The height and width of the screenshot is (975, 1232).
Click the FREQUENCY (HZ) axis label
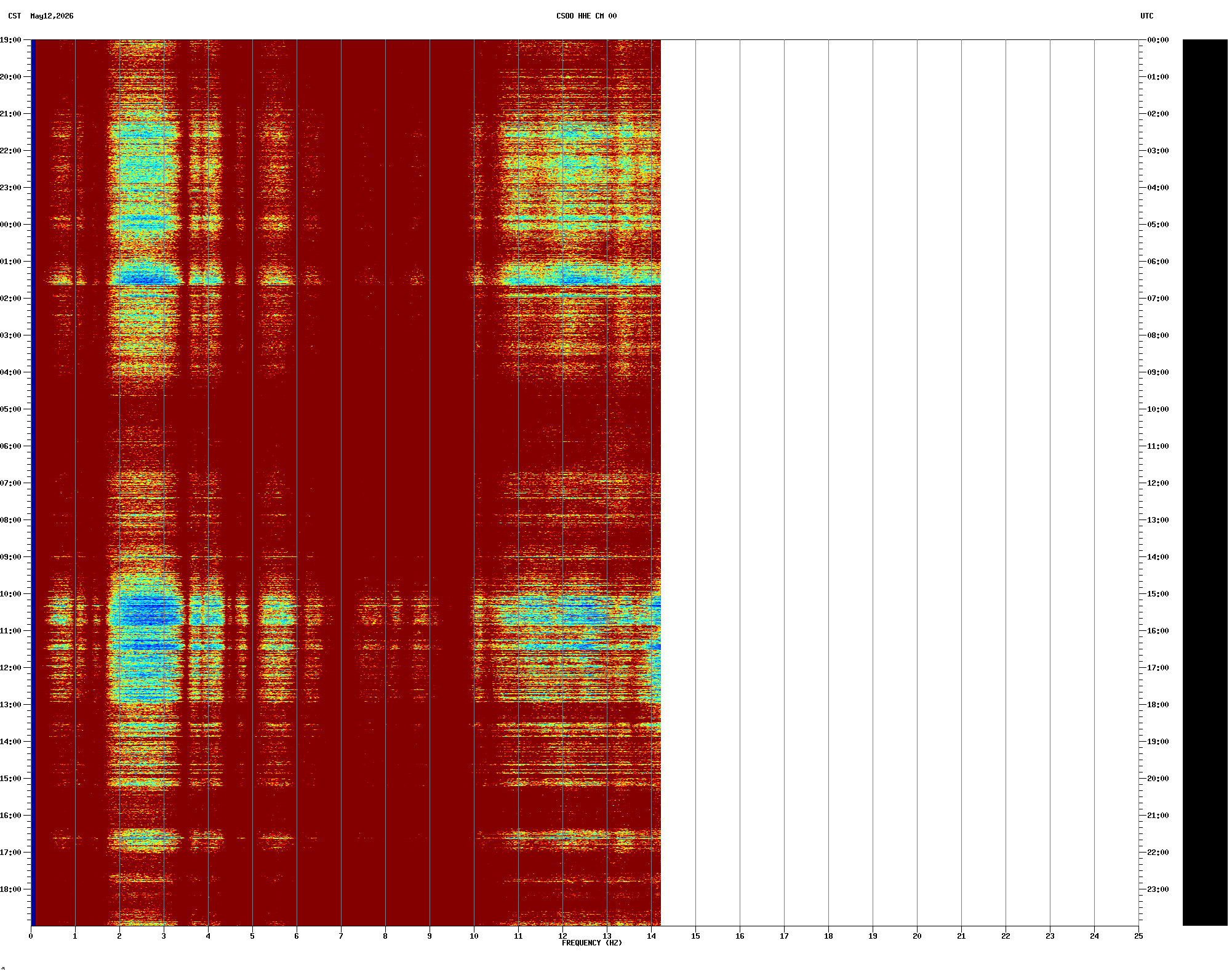point(591,943)
